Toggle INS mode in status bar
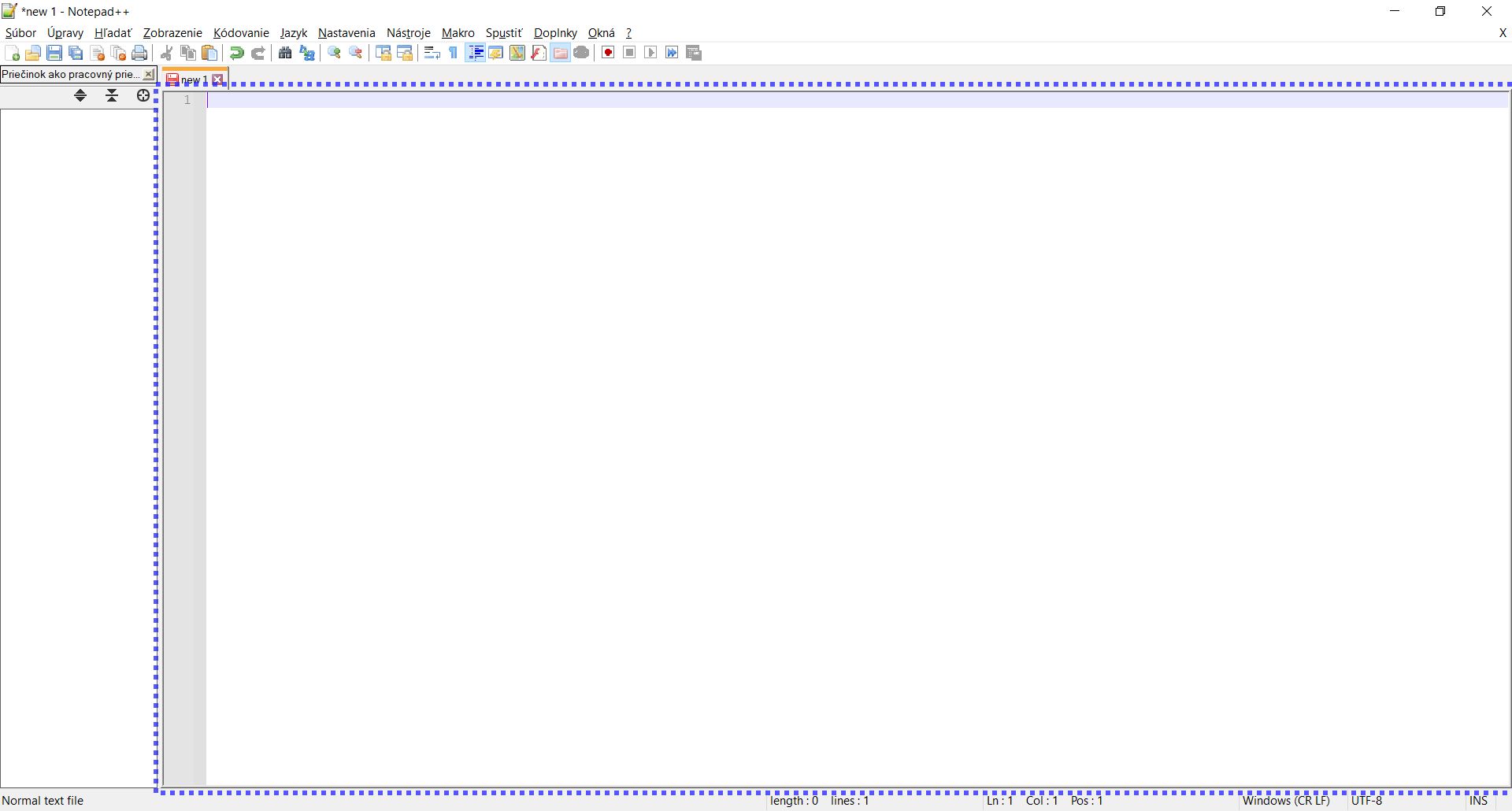This screenshot has height=811, width=1512. [1478, 801]
